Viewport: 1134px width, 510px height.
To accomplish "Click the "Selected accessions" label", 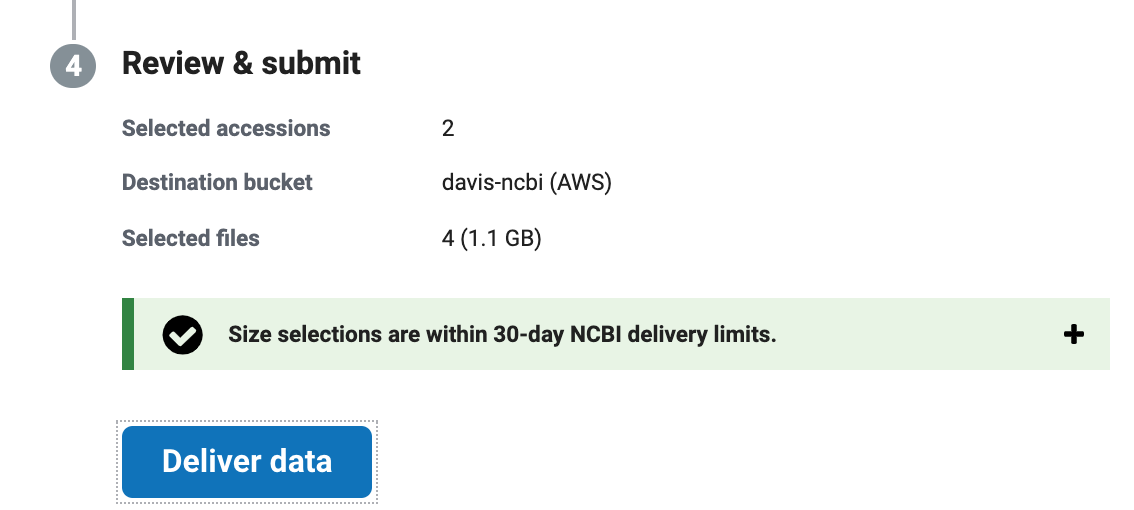I will (226, 128).
